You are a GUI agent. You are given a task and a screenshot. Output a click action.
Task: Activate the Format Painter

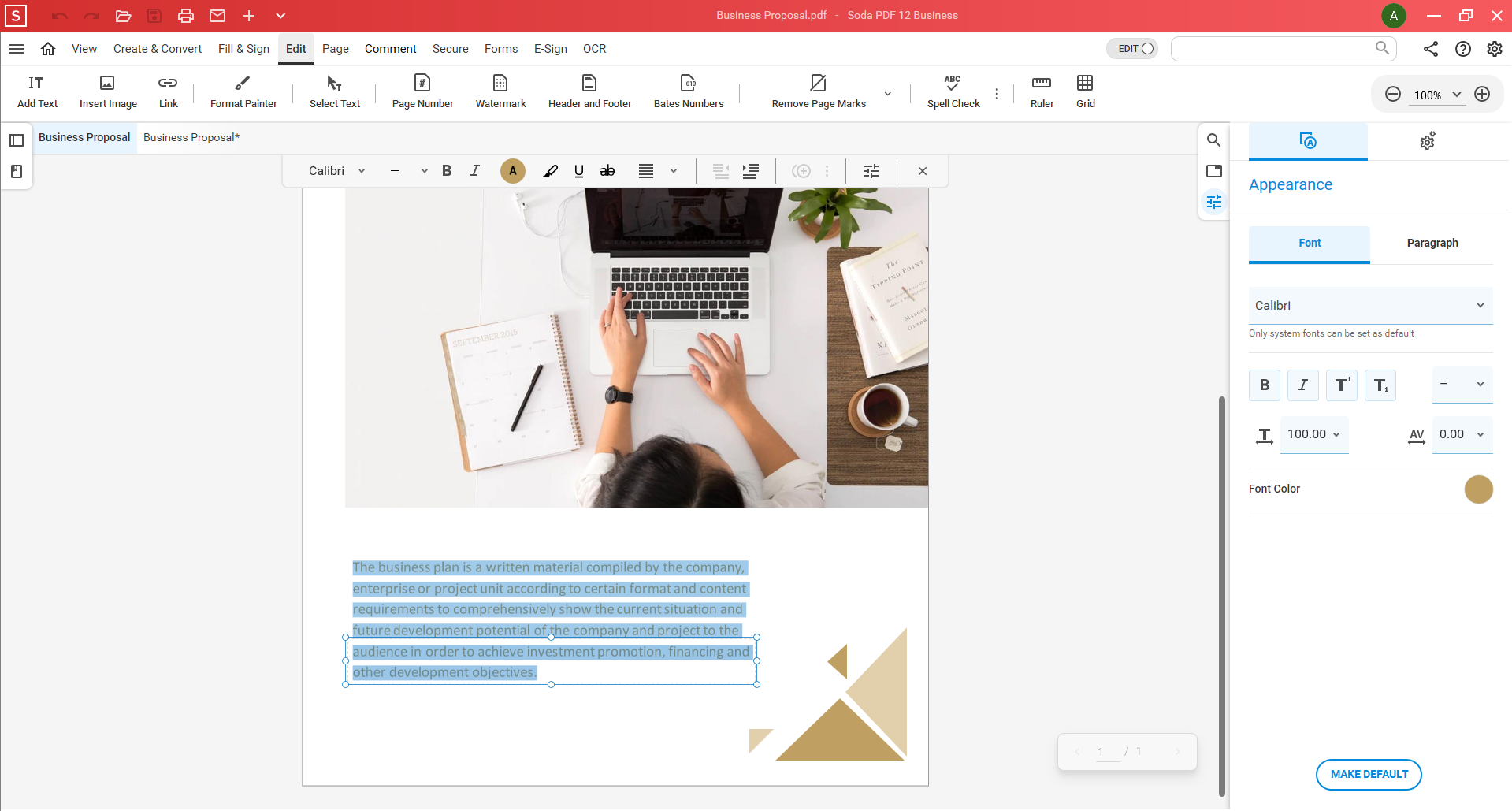click(x=243, y=92)
